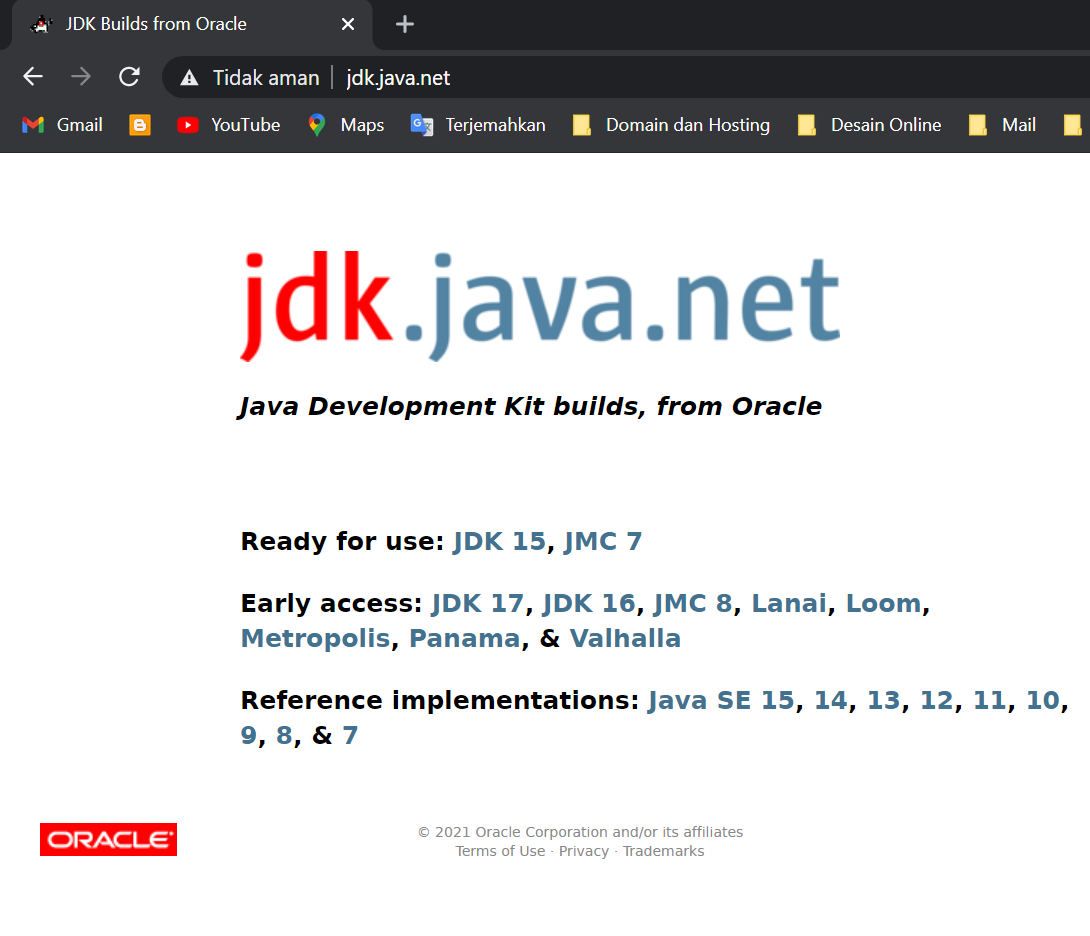Open the Java SE 9 reference link
The image size is (1090, 936).
pos(249,735)
